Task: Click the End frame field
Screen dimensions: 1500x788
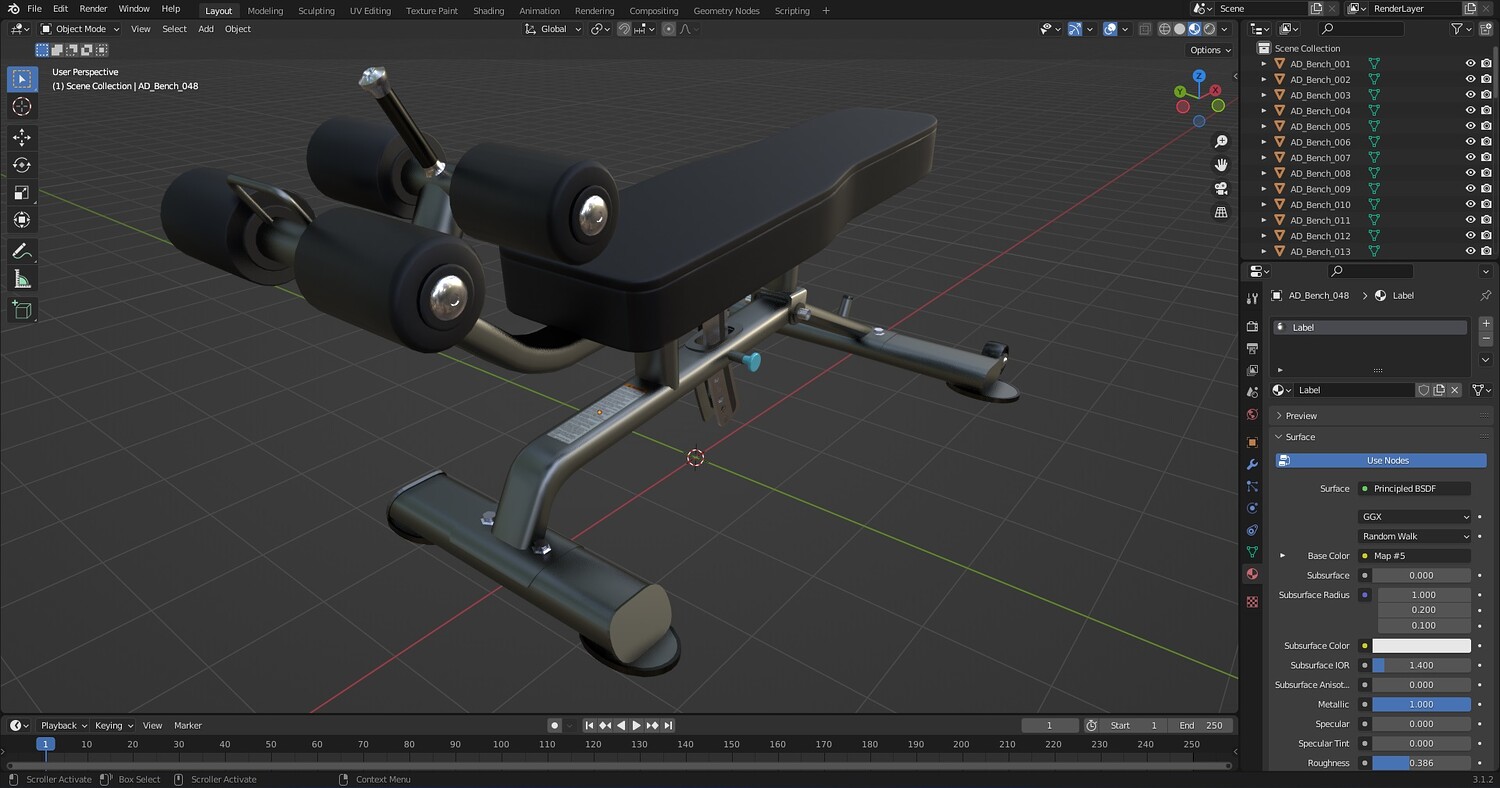Action: [x=1201, y=725]
